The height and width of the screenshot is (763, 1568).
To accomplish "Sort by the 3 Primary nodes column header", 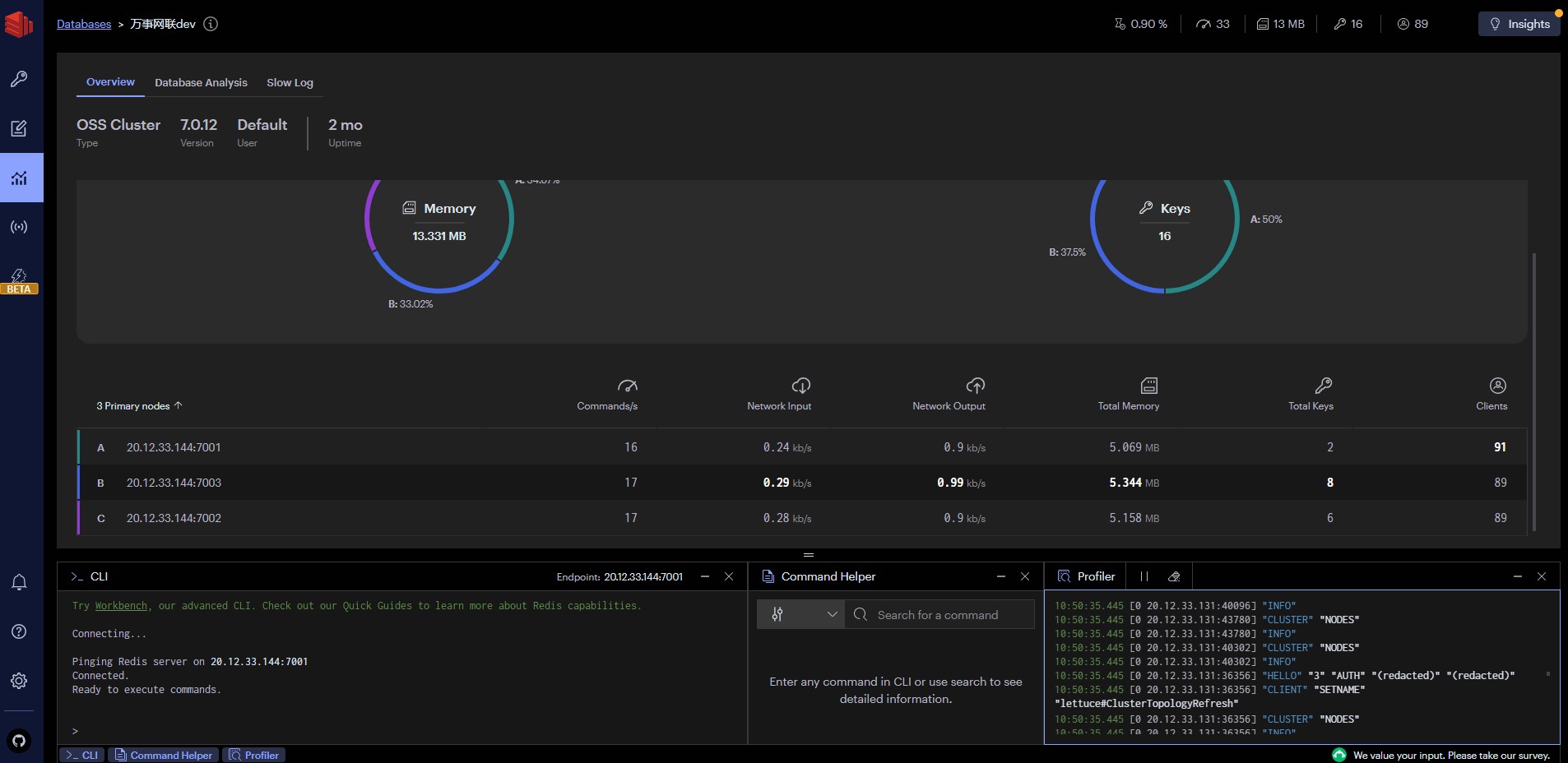I will 139,405.
